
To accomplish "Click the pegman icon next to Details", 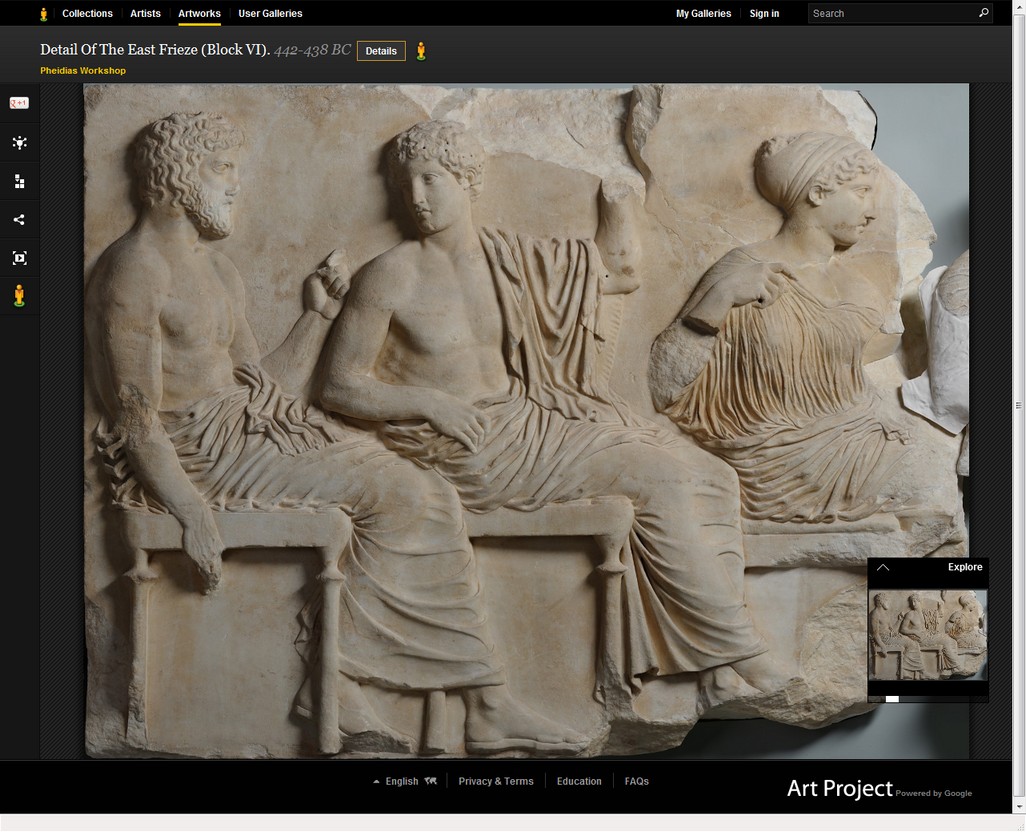I will (421, 51).
